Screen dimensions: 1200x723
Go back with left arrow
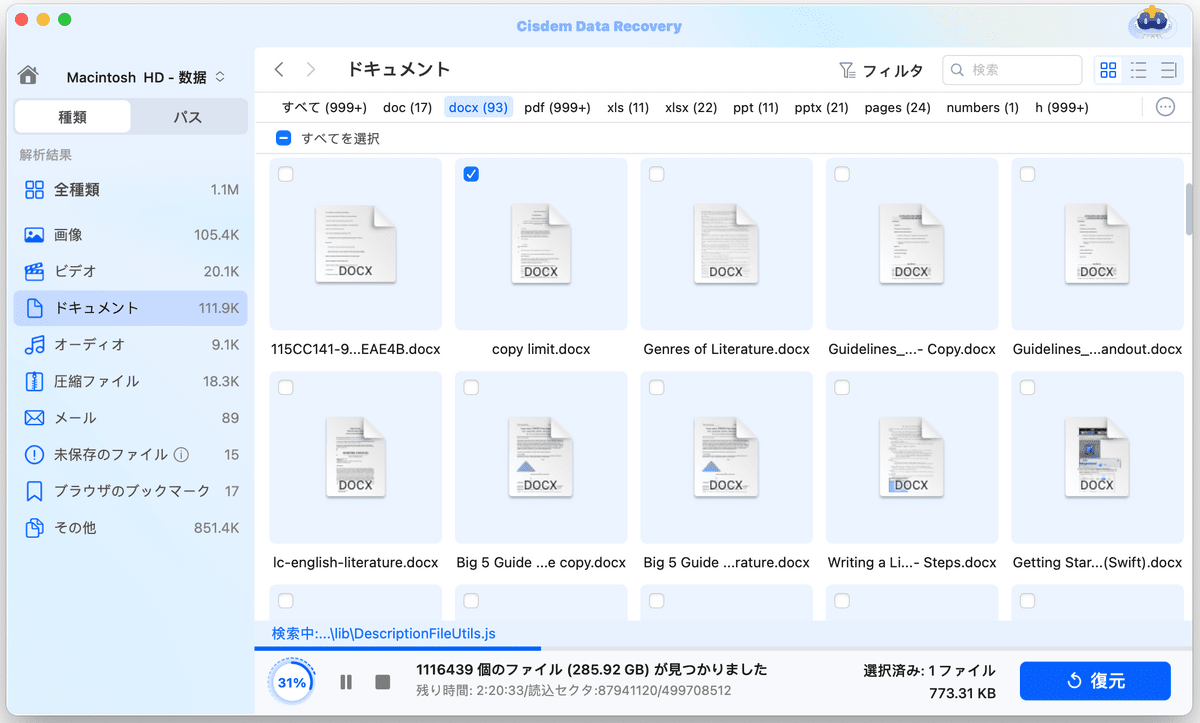click(x=280, y=70)
